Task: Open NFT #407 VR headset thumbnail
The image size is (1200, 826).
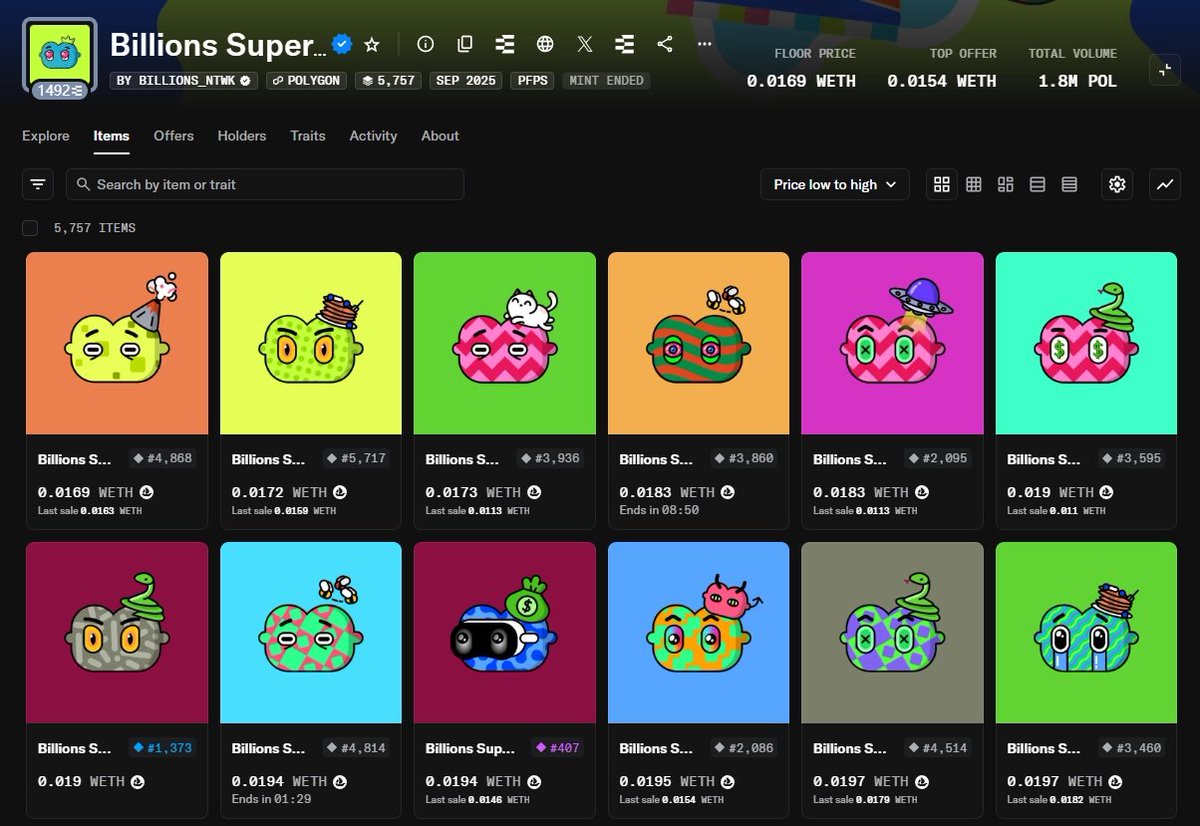Action: point(505,633)
